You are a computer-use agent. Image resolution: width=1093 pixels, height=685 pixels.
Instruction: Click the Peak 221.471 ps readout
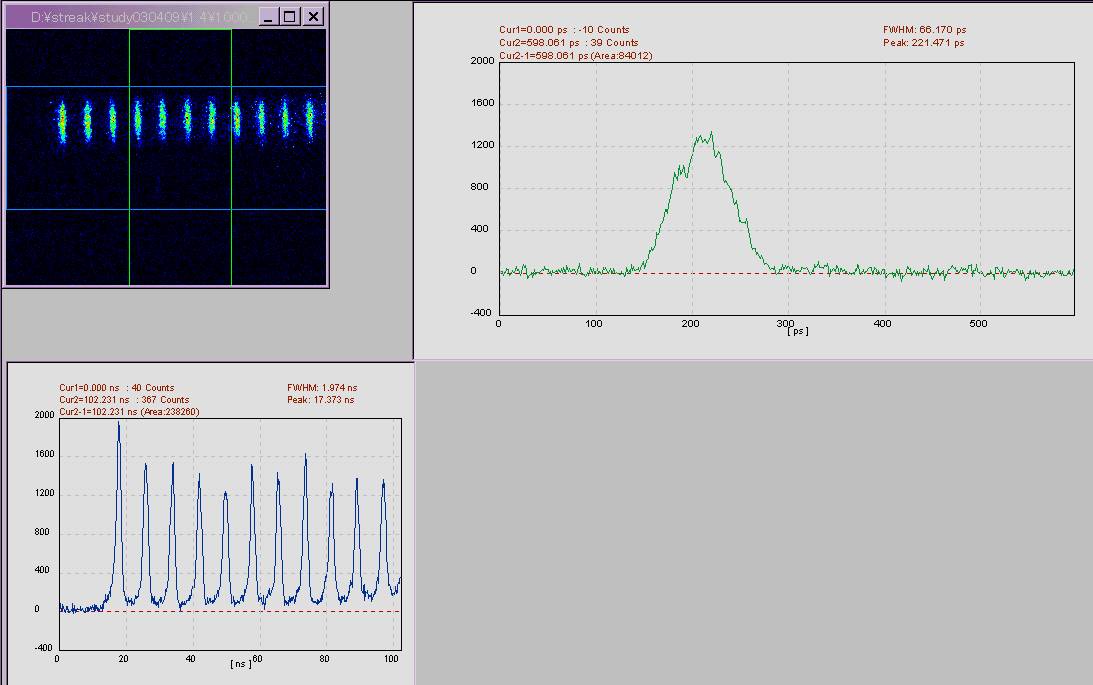pos(923,43)
